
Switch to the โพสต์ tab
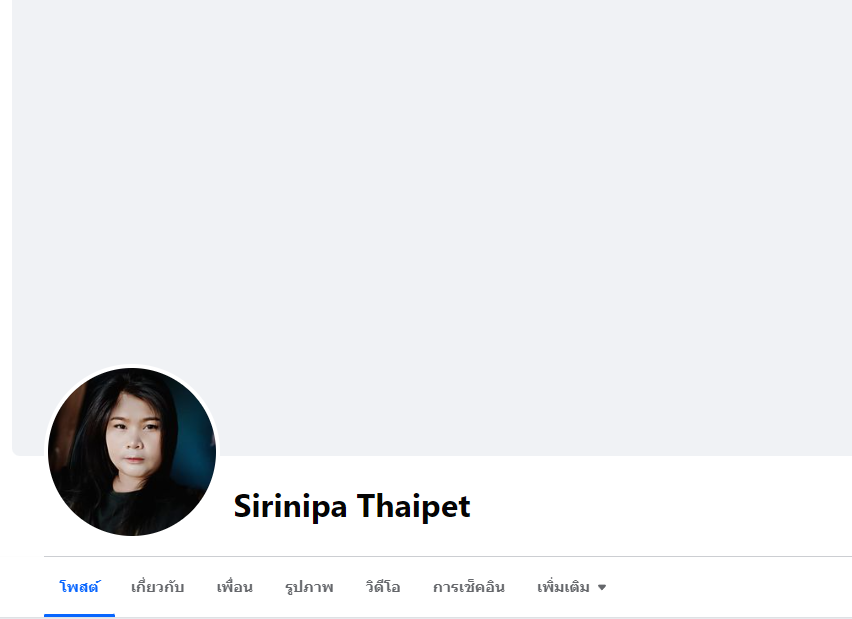click(x=79, y=587)
